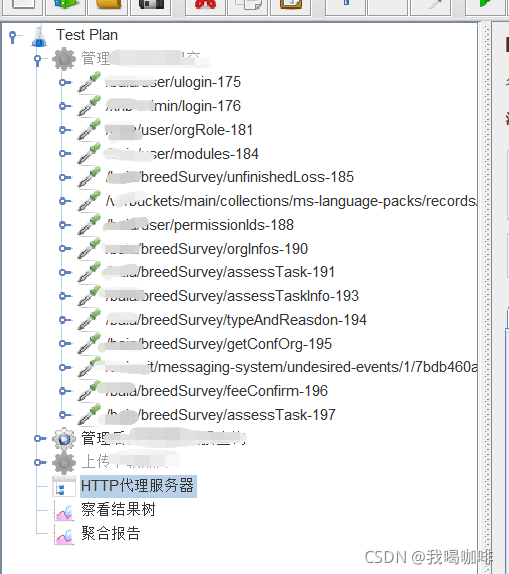Select the messaging-system/undesired-events label
Screen dimensions: 509x574
pos(291,367)
